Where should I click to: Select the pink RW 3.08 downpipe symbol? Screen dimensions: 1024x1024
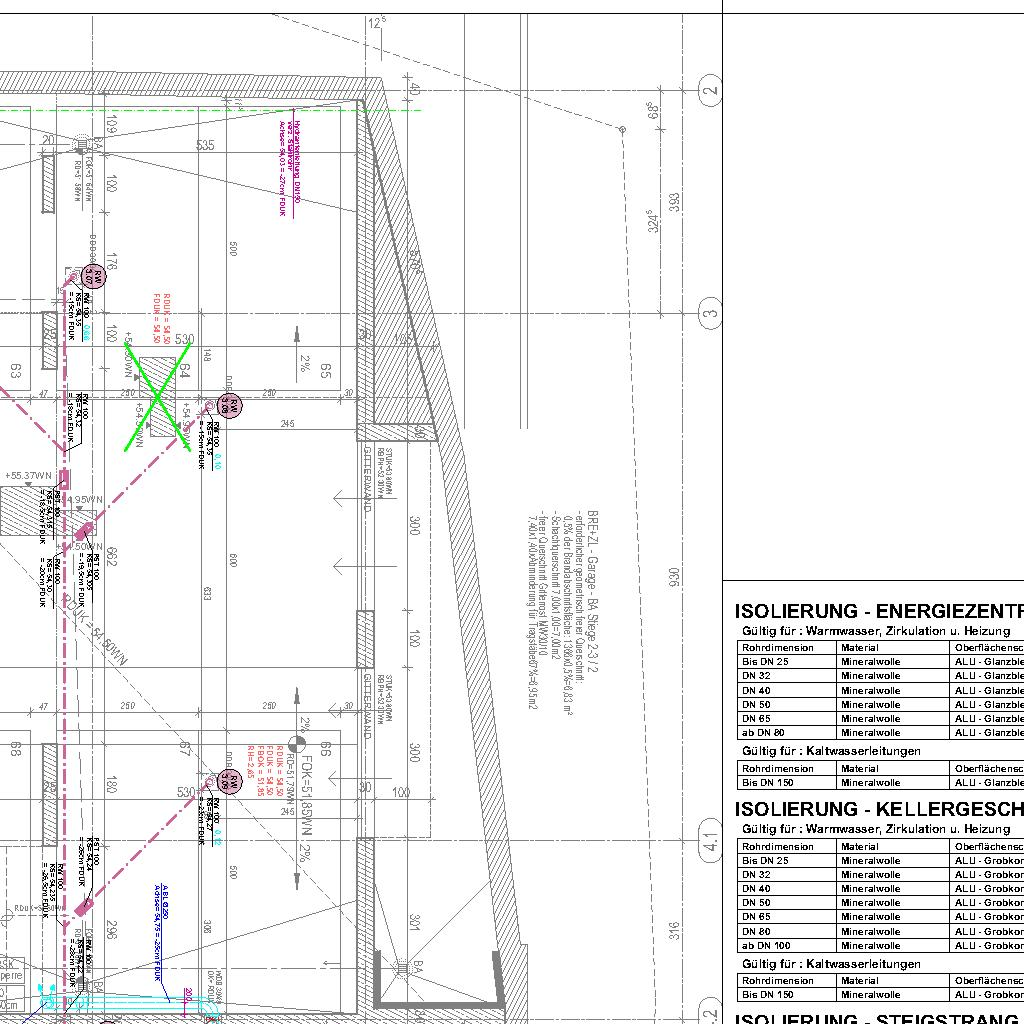pyautogui.click(x=229, y=405)
